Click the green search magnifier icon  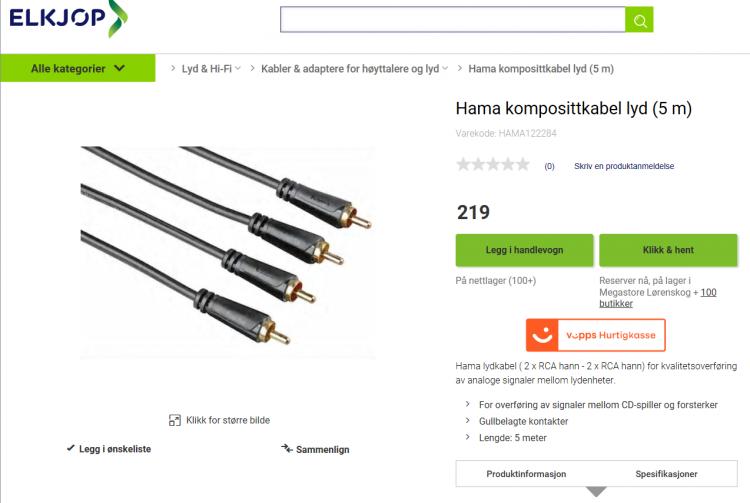[640, 20]
